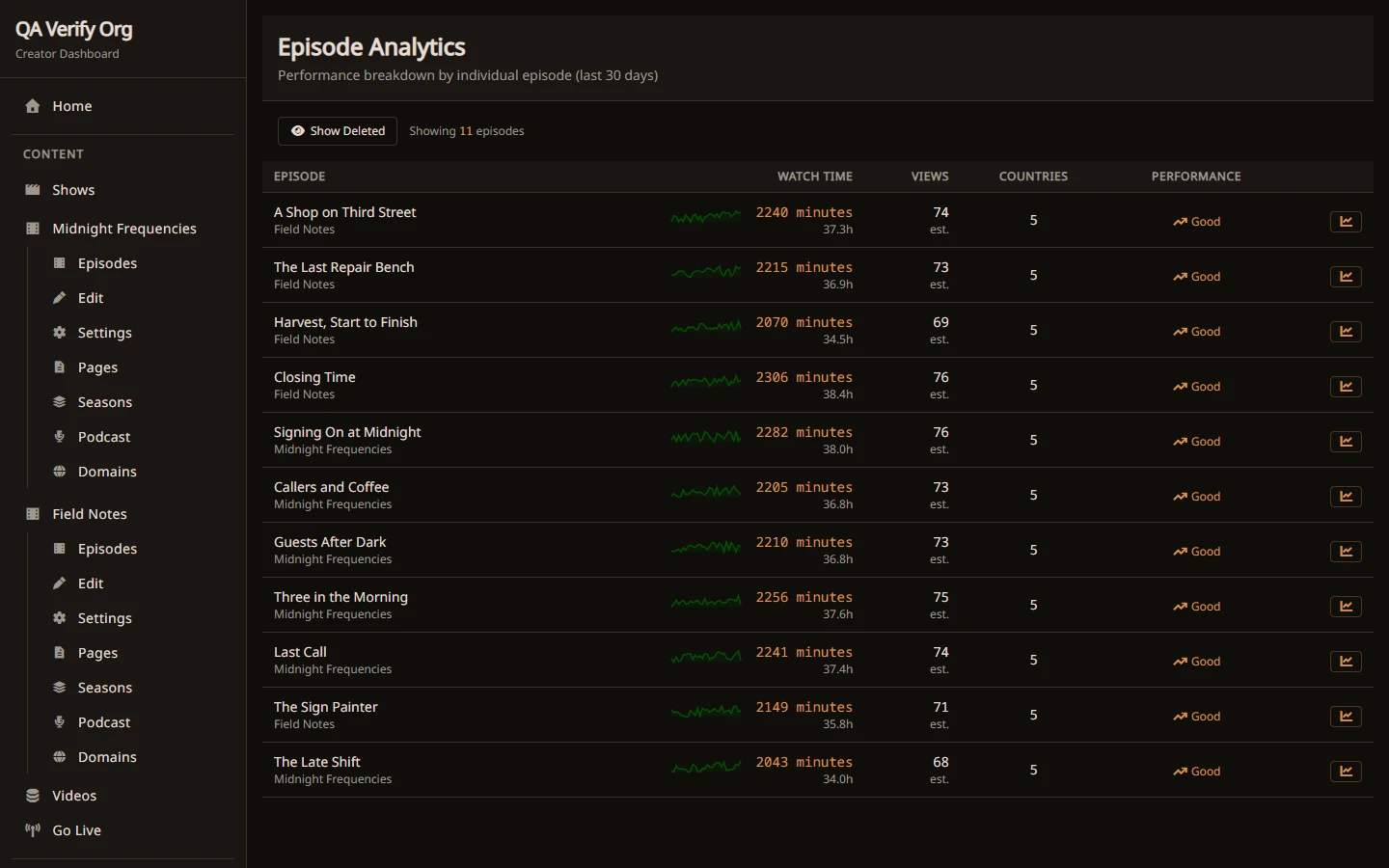Open analytics chart for Signing On at Midnight

(x=1346, y=442)
